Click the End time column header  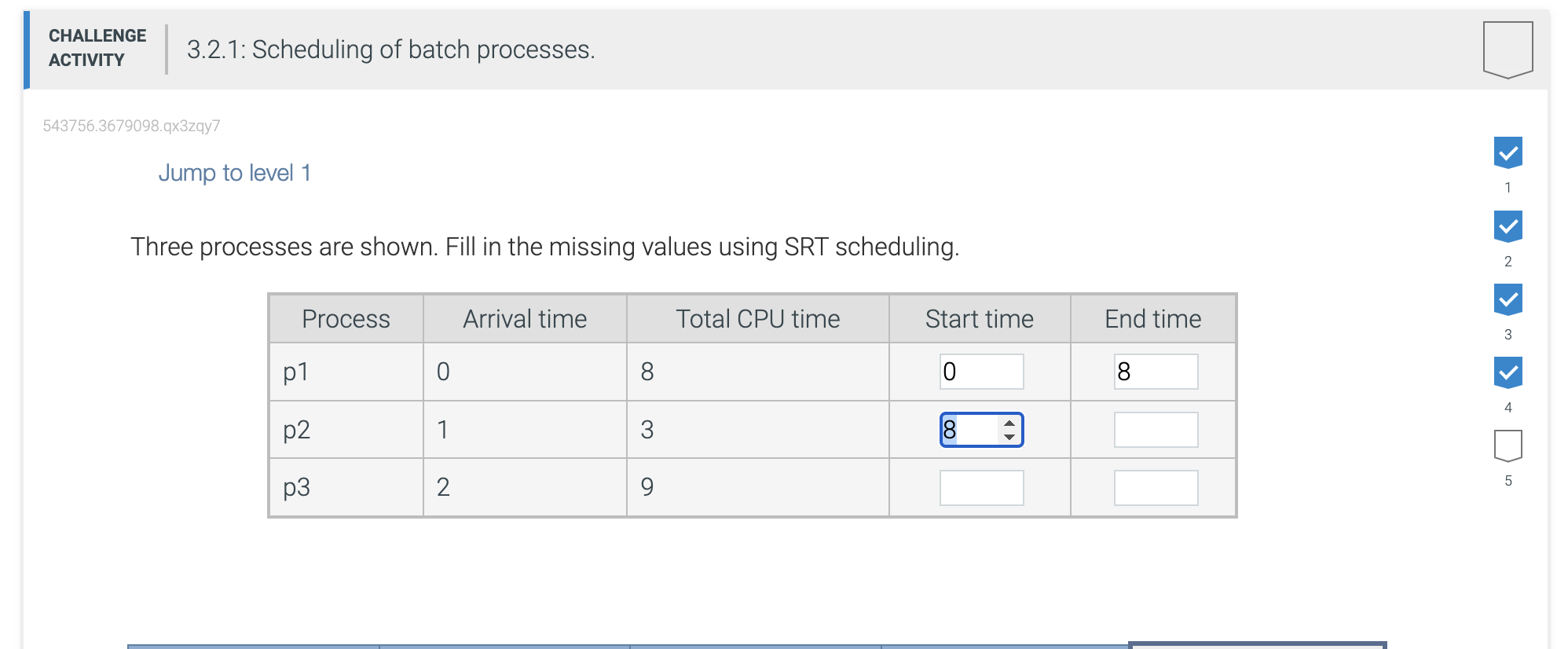click(1152, 319)
